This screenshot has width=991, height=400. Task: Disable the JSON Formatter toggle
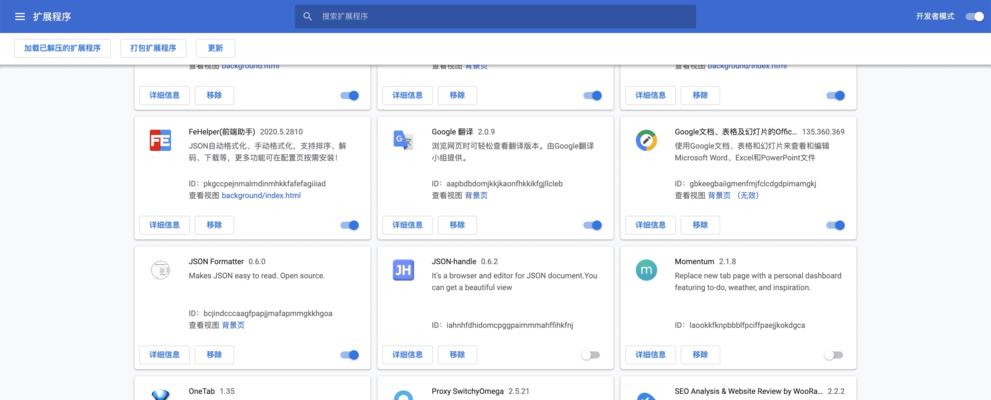[350, 355]
